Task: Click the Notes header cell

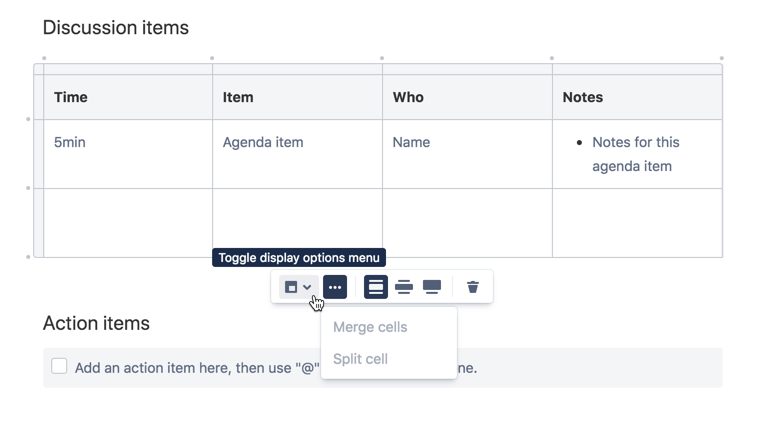Action: [637, 97]
